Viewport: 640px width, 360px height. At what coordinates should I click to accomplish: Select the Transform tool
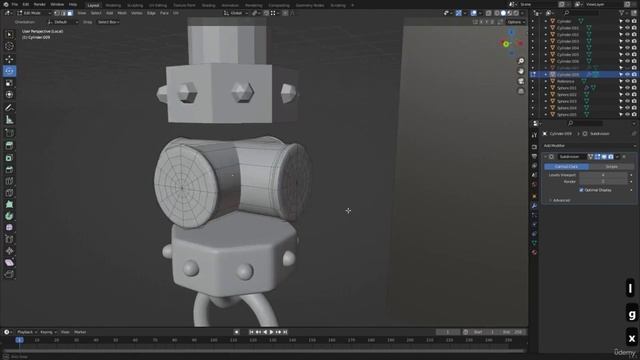click(x=9, y=95)
